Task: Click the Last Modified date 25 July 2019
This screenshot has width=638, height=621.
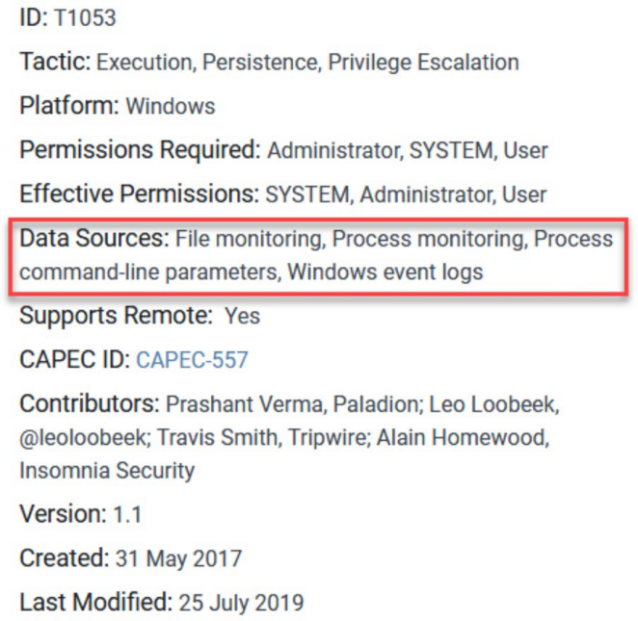Action: pyautogui.click(x=241, y=603)
